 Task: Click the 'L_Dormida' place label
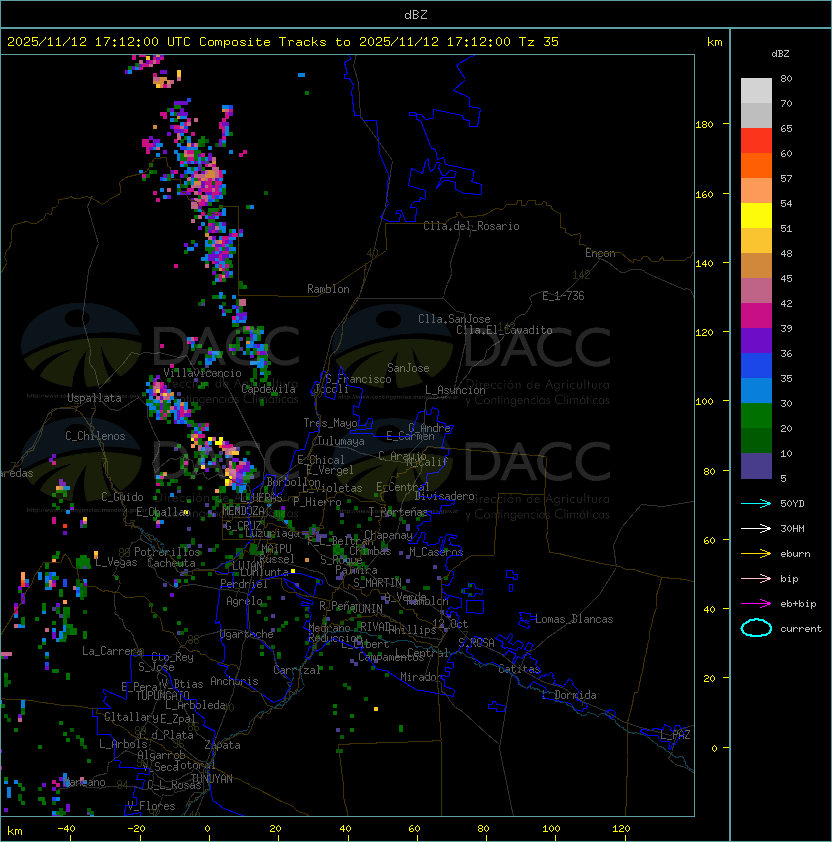569,695
